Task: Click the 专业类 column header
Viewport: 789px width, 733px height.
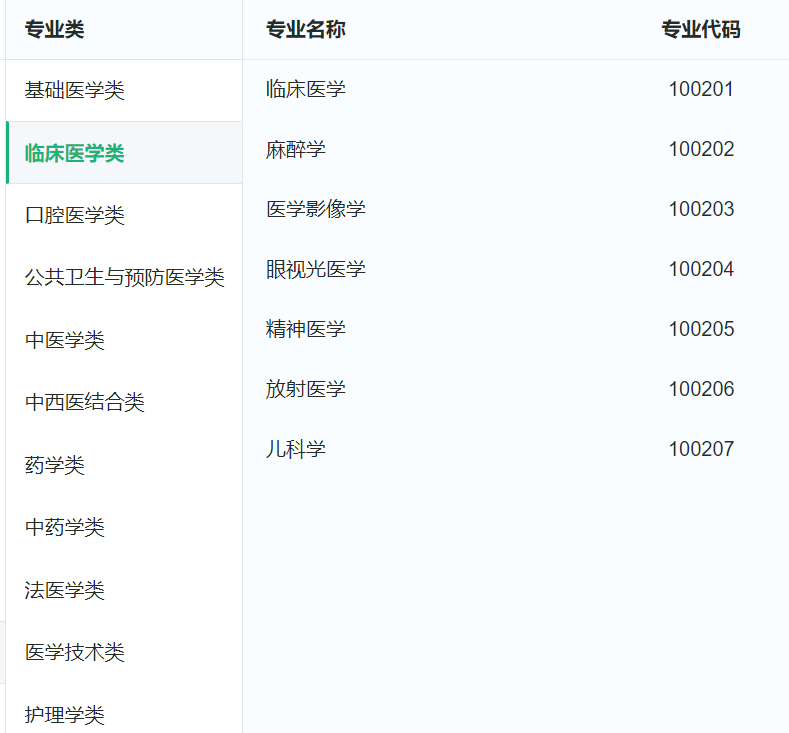Action: tap(54, 29)
